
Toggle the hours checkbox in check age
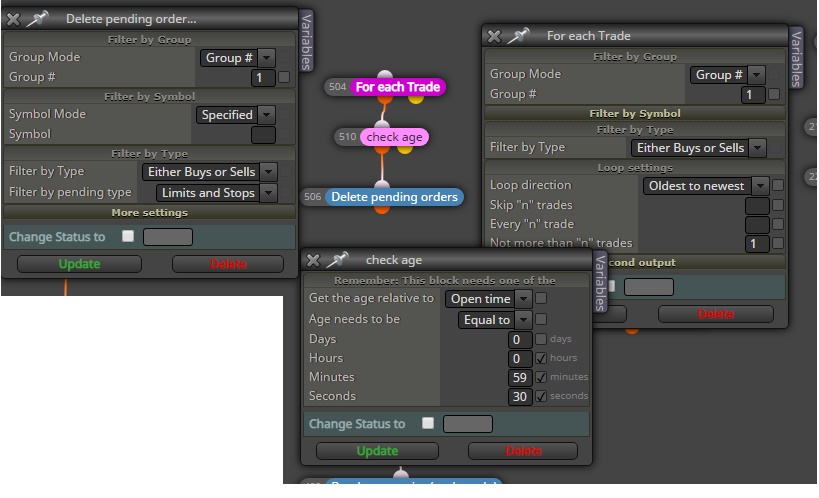tap(541, 358)
